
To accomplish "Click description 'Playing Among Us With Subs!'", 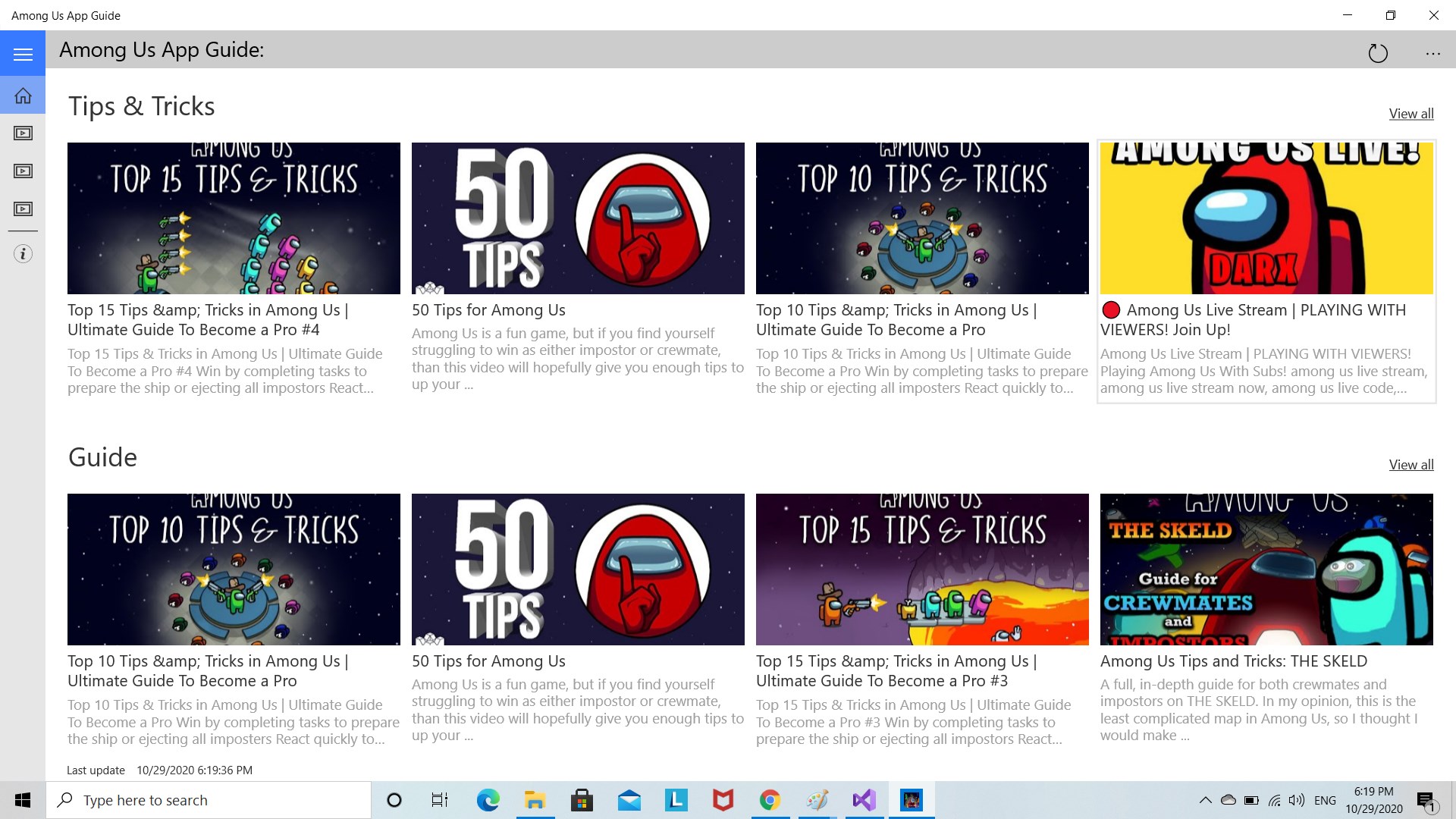I will [x=1264, y=371].
